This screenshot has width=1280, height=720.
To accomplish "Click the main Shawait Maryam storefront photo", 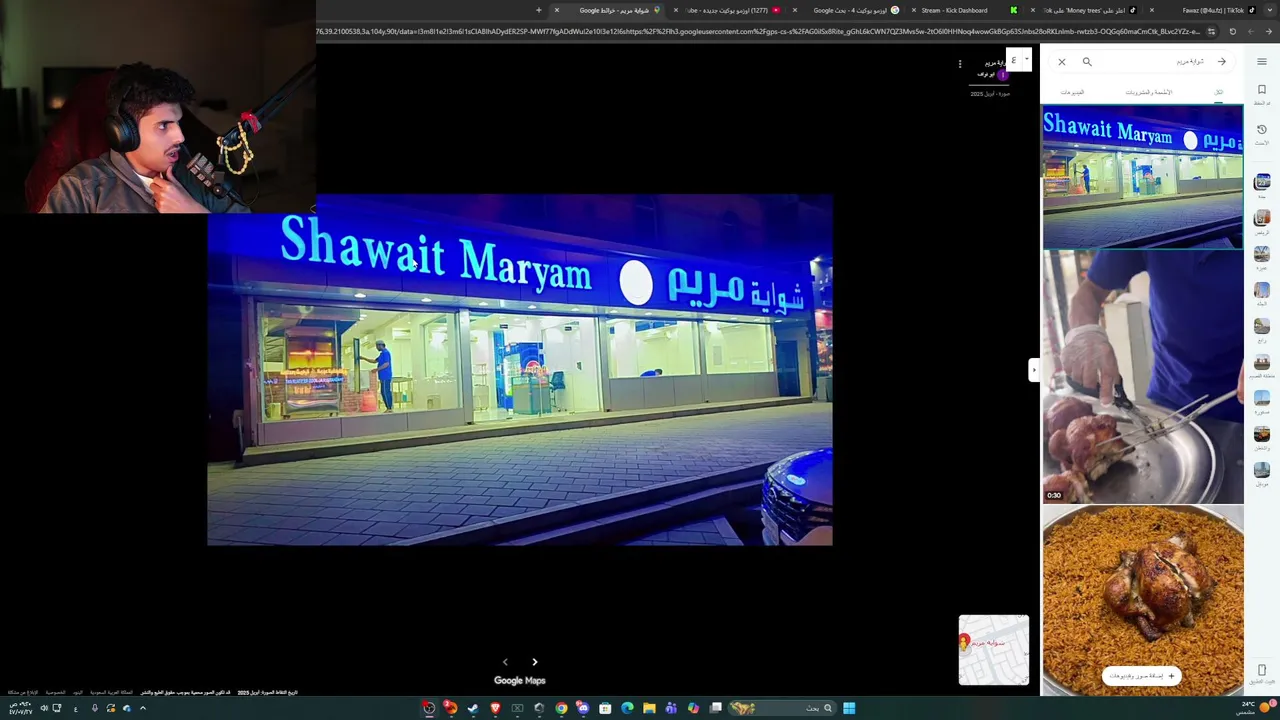I will click(520, 370).
